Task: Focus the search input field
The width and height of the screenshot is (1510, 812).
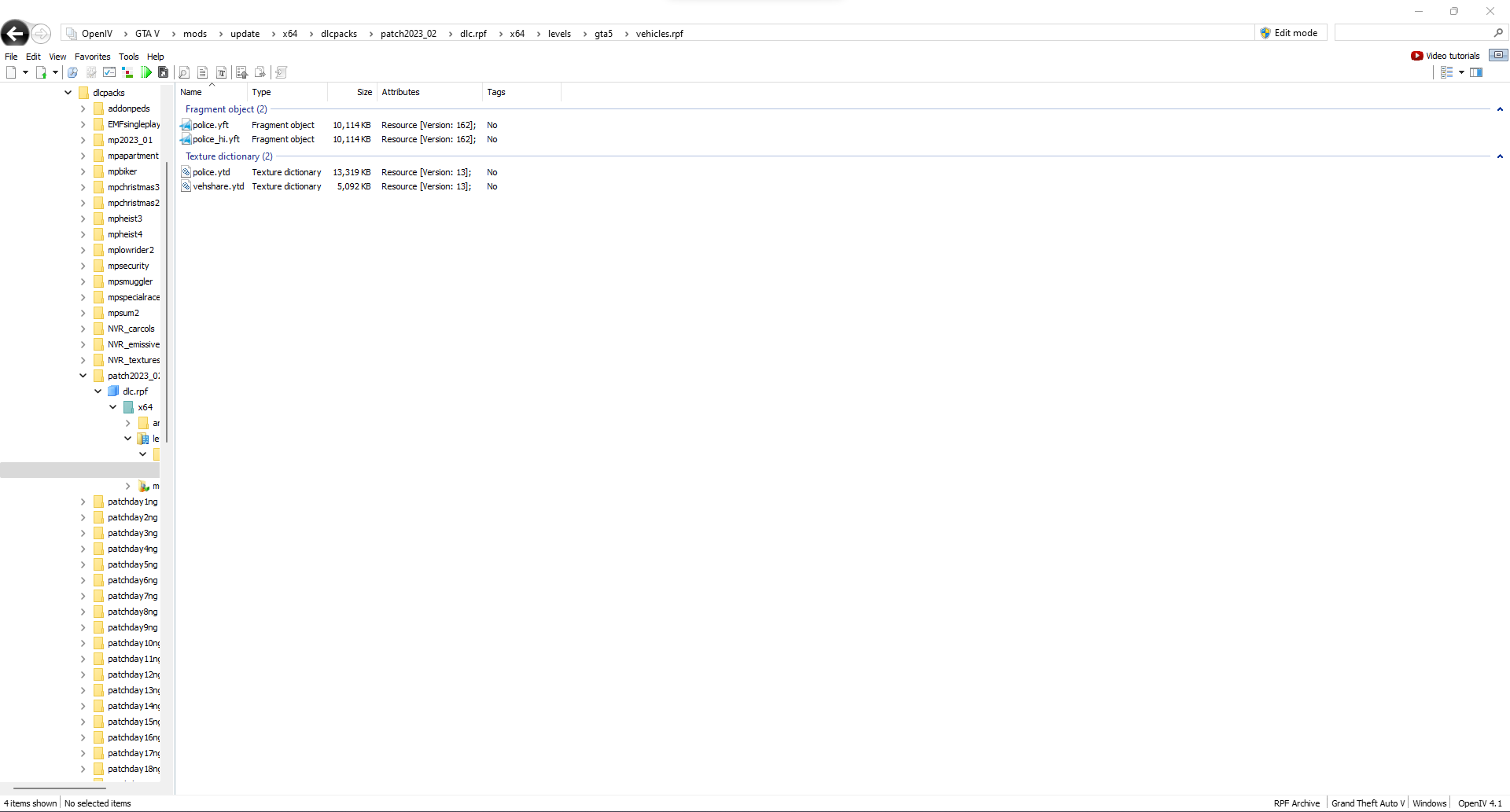Action: pos(1413,33)
